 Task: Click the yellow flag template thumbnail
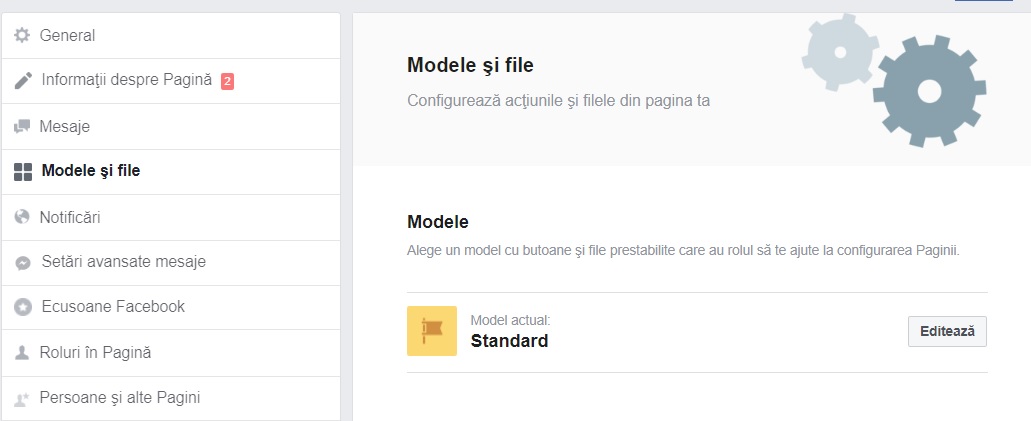click(x=432, y=331)
